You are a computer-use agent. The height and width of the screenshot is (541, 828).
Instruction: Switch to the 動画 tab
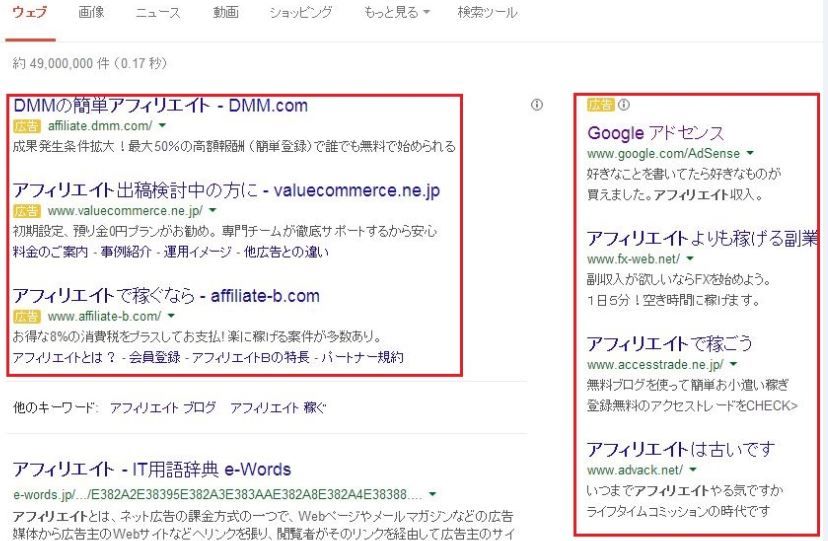pos(225,12)
